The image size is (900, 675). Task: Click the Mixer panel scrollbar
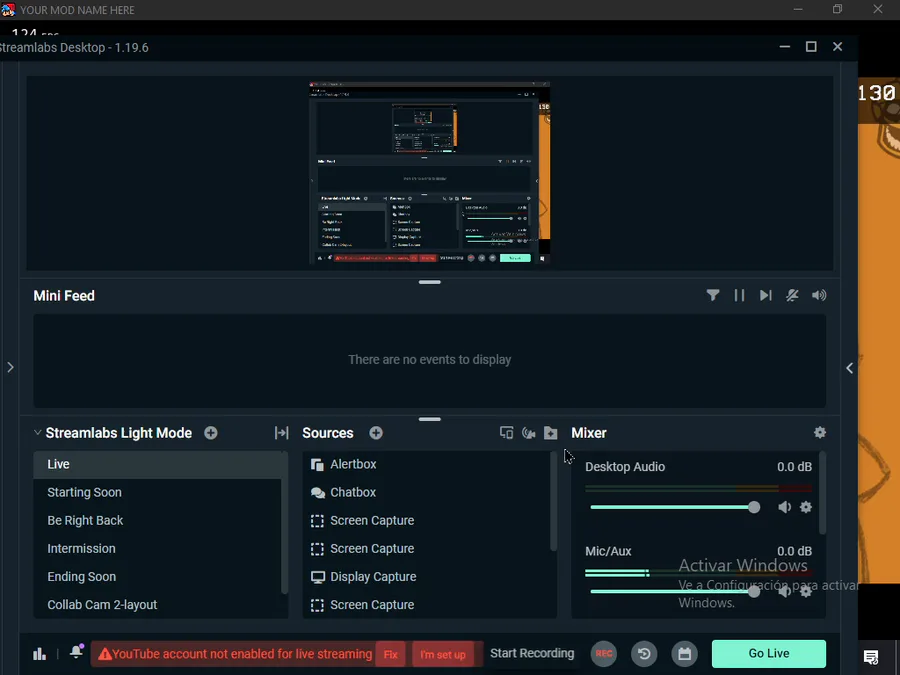tap(823, 494)
